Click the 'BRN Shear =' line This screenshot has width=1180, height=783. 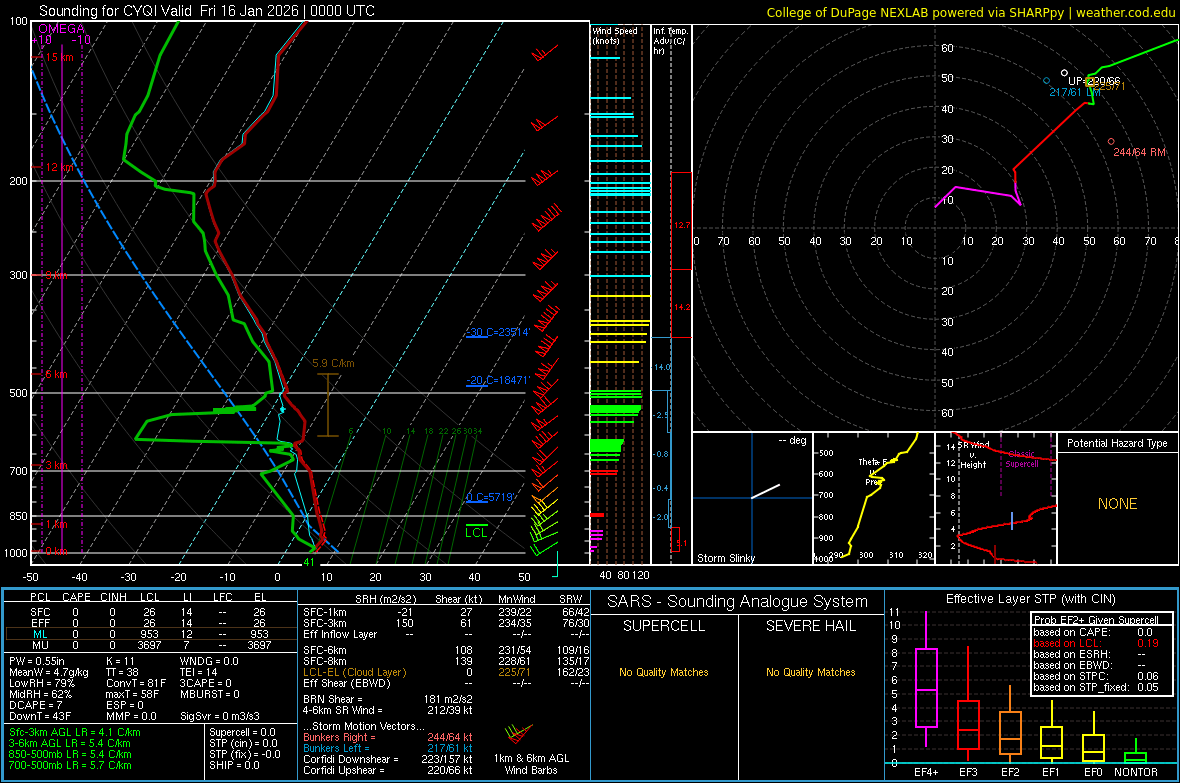(388, 699)
